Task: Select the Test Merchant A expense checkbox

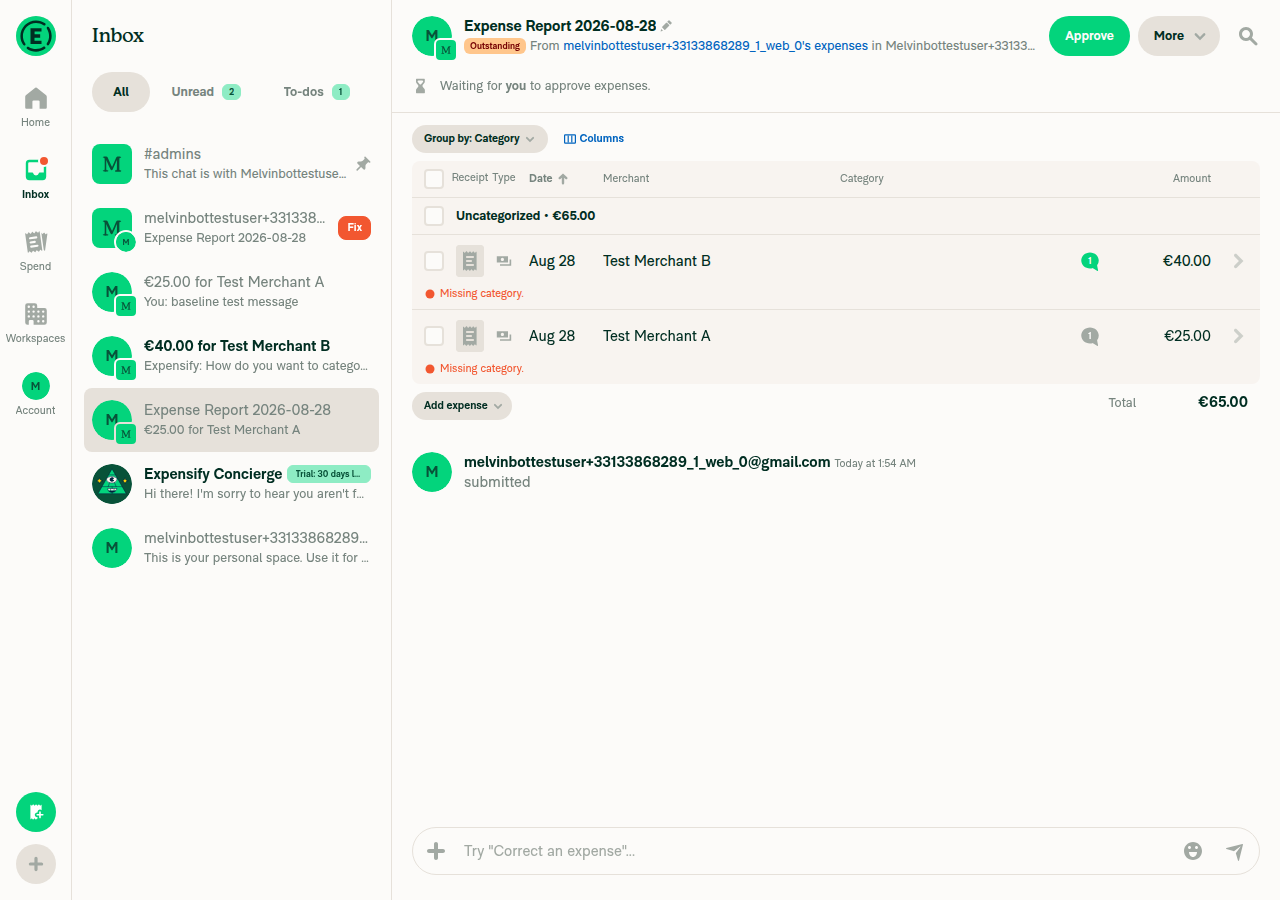Action: click(x=434, y=336)
